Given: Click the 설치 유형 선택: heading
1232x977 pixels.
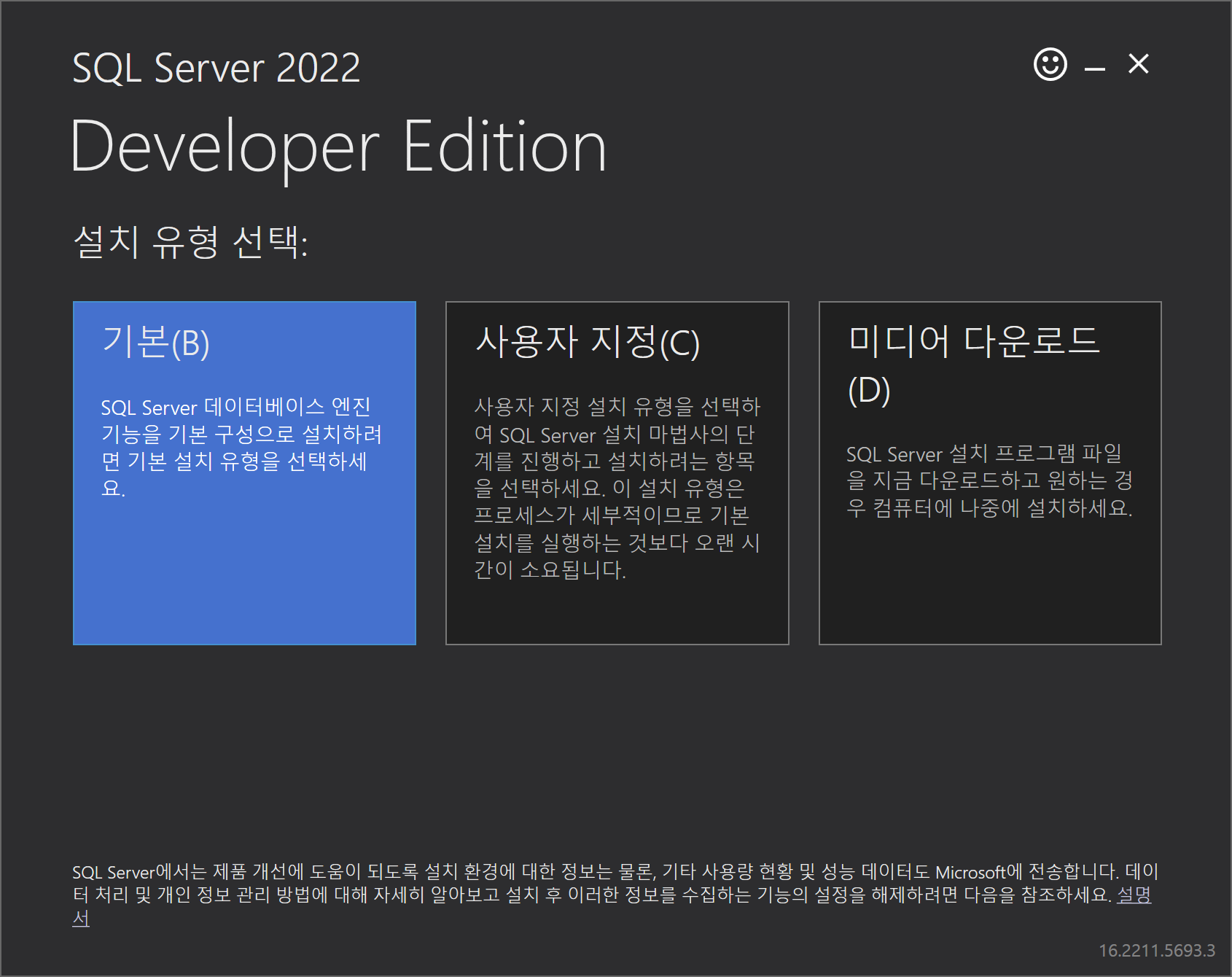Looking at the screenshot, I should pyautogui.click(x=191, y=242).
